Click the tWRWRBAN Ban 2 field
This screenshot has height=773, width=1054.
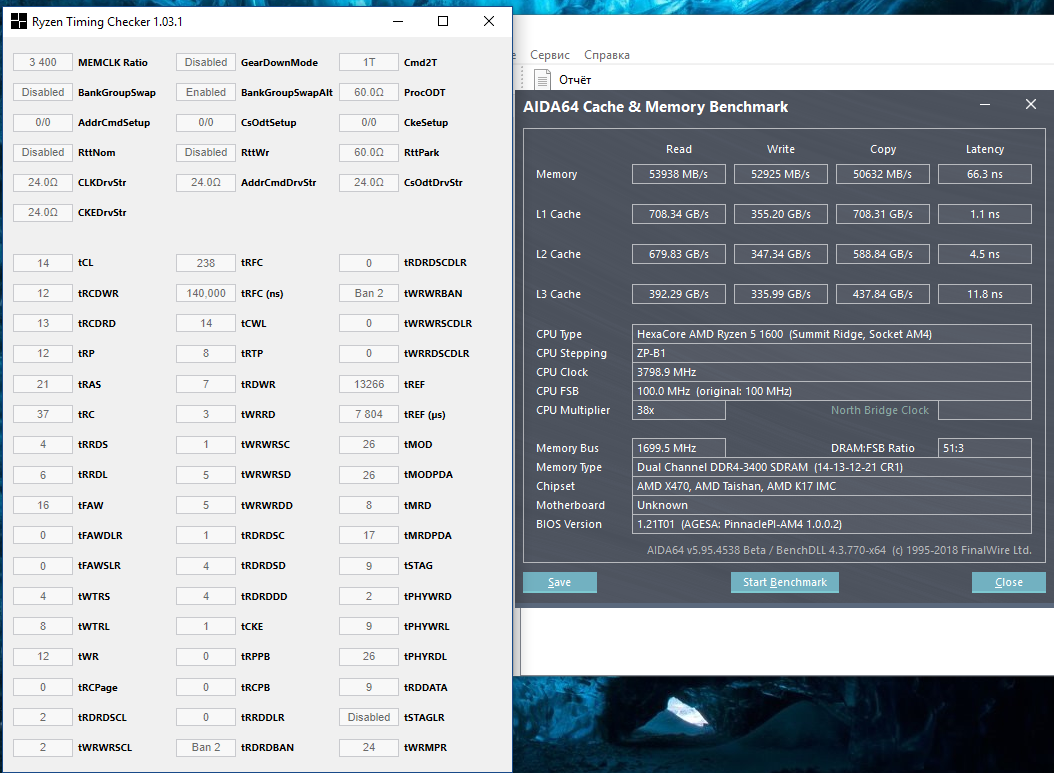[369, 293]
